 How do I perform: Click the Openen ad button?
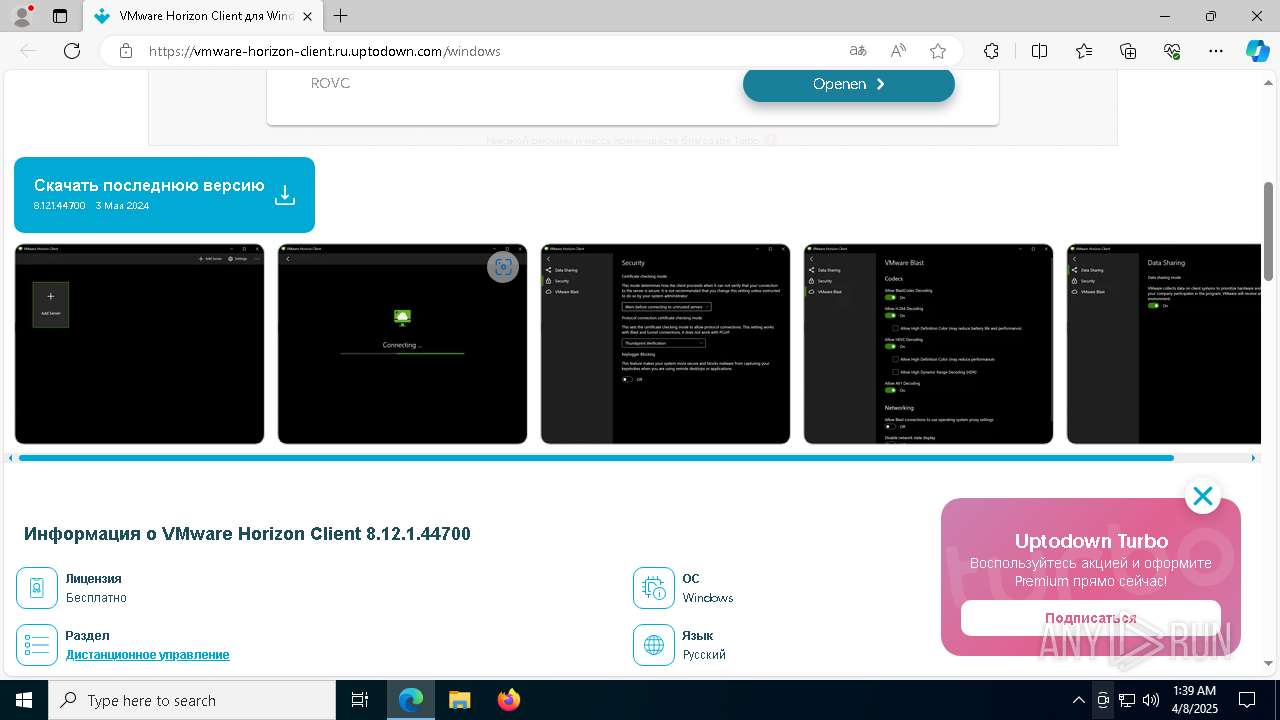(849, 84)
